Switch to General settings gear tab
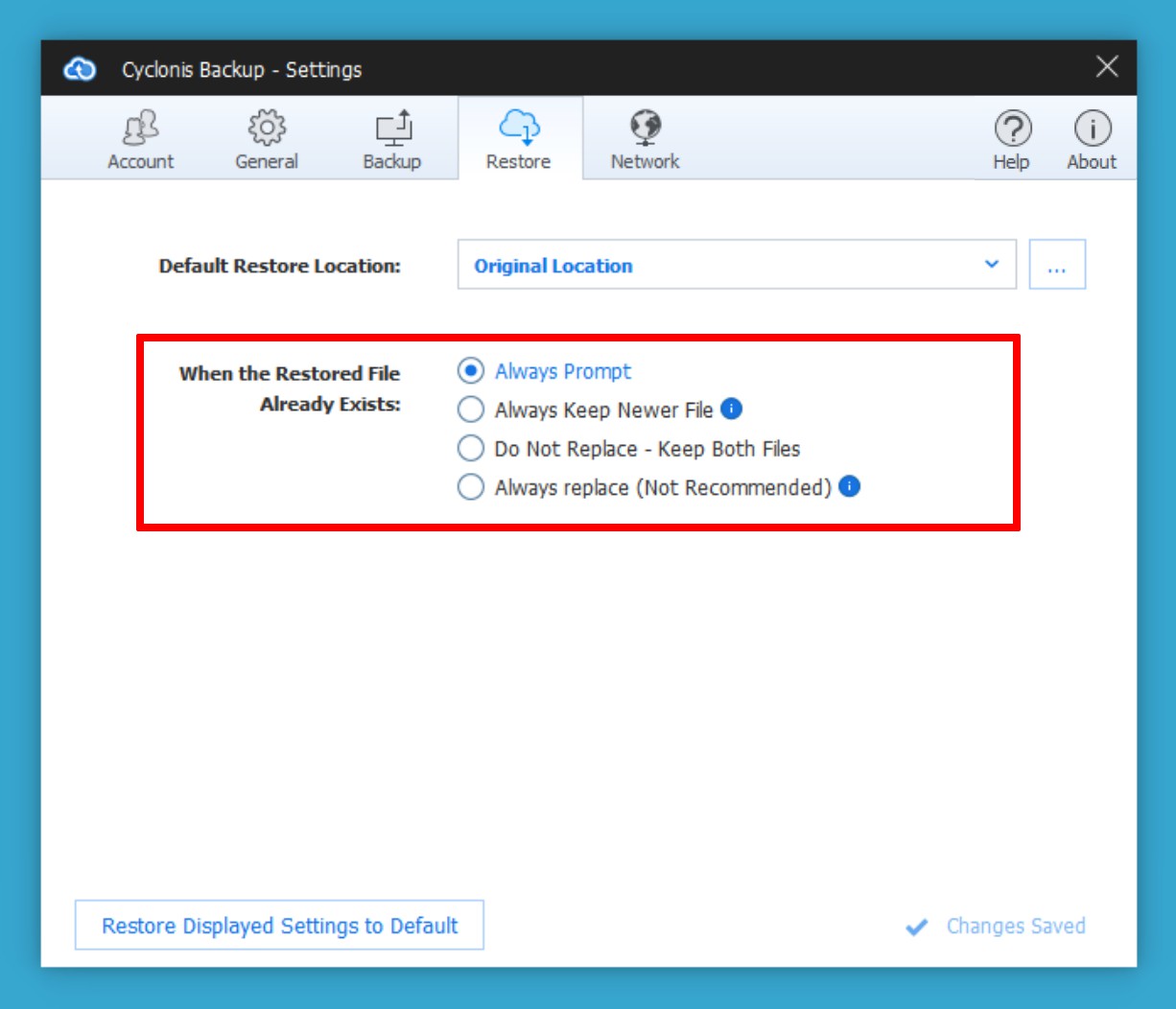The image size is (1176, 1009). click(267, 140)
